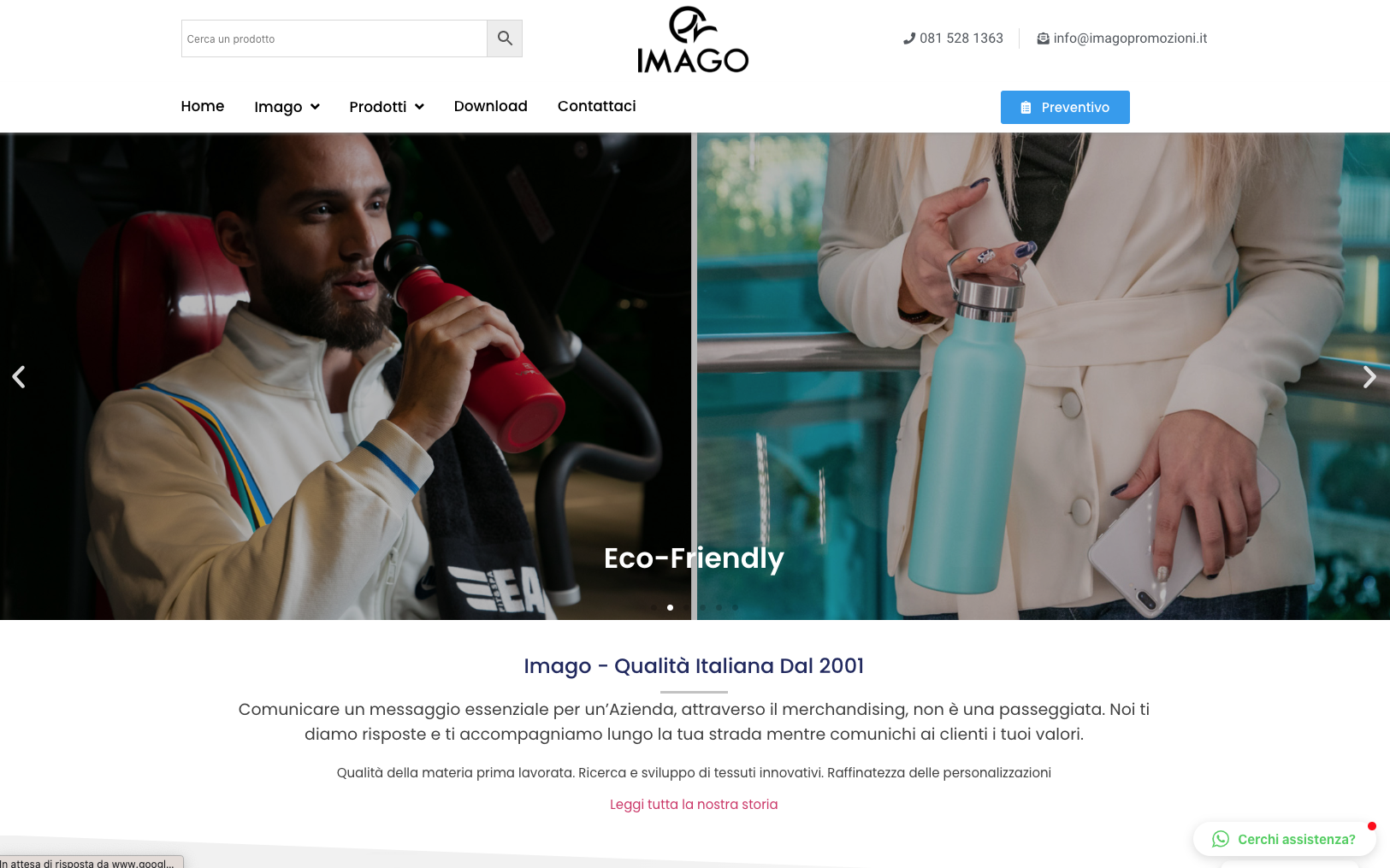
Task: Click the IMAGO logo
Action: pyautogui.click(x=693, y=40)
